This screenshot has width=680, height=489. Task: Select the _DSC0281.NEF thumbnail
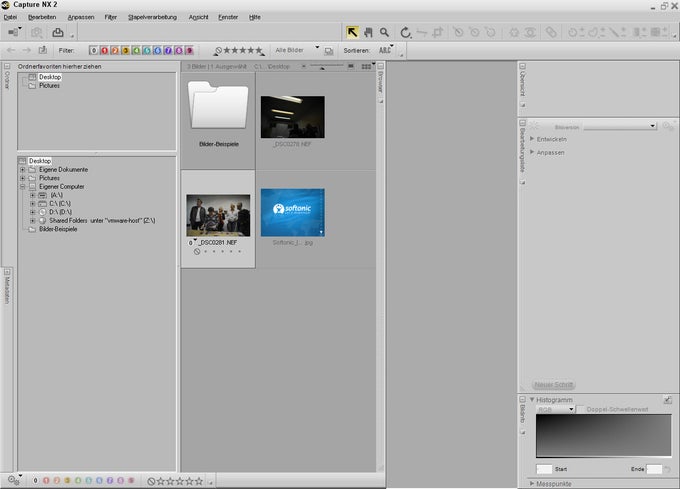[x=218, y=215]
